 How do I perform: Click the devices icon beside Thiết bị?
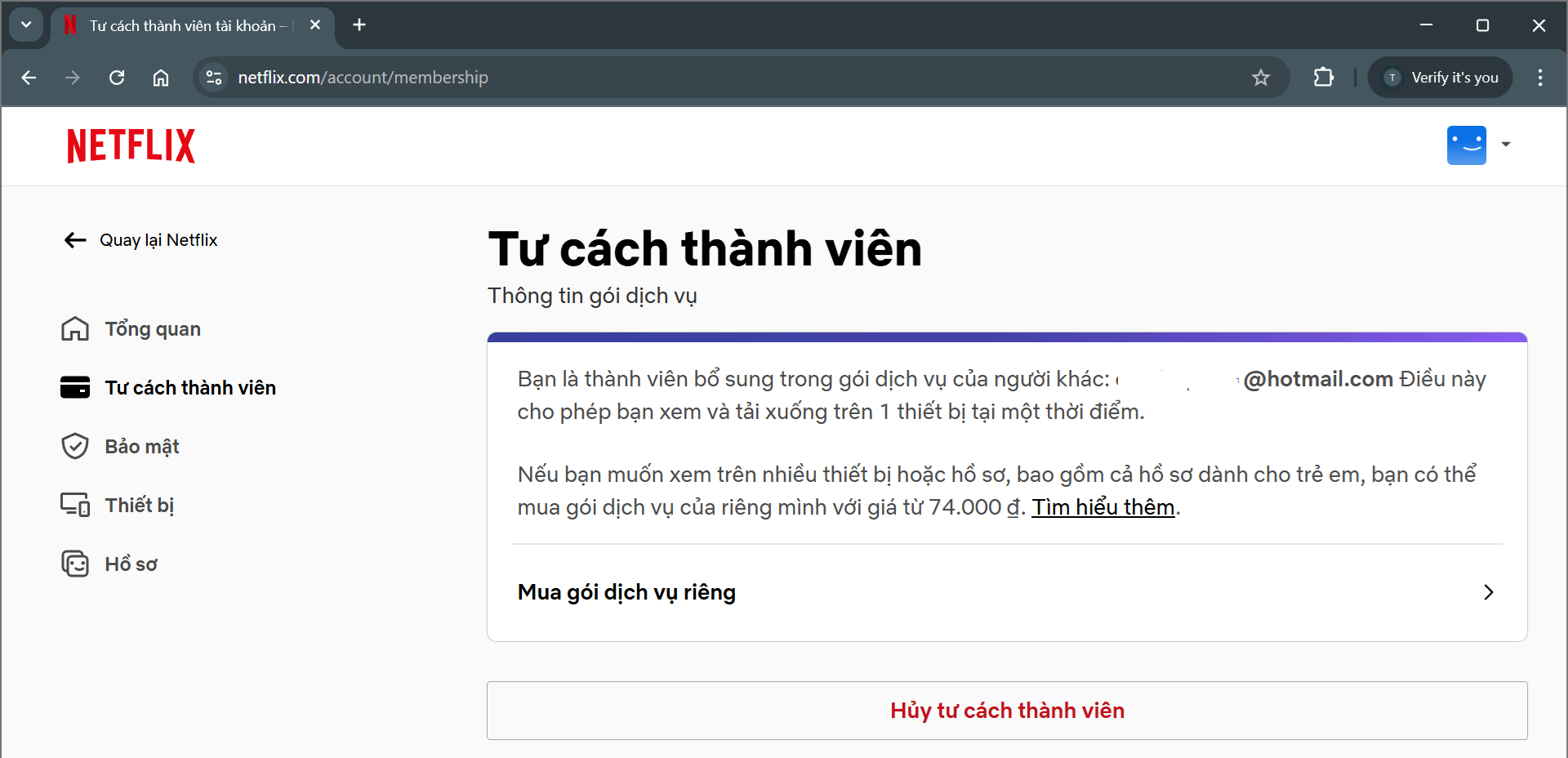click(x=75, y=506)
